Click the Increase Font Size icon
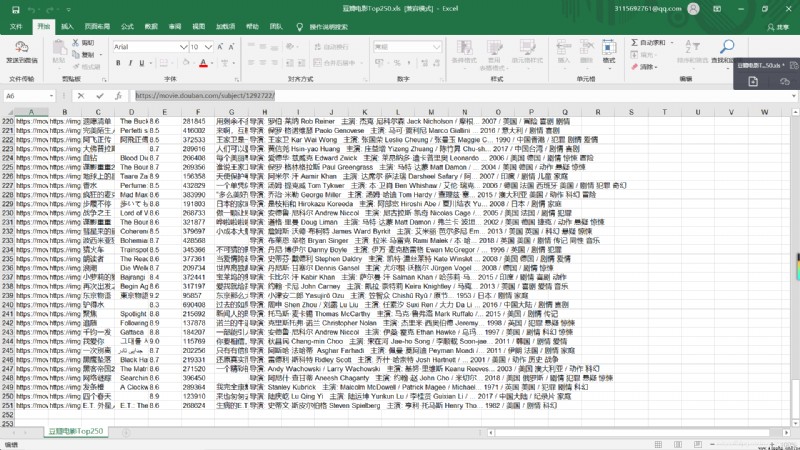The height and width of the screenshot is (450, 800). pyautogui.click(x=220, y=47)
